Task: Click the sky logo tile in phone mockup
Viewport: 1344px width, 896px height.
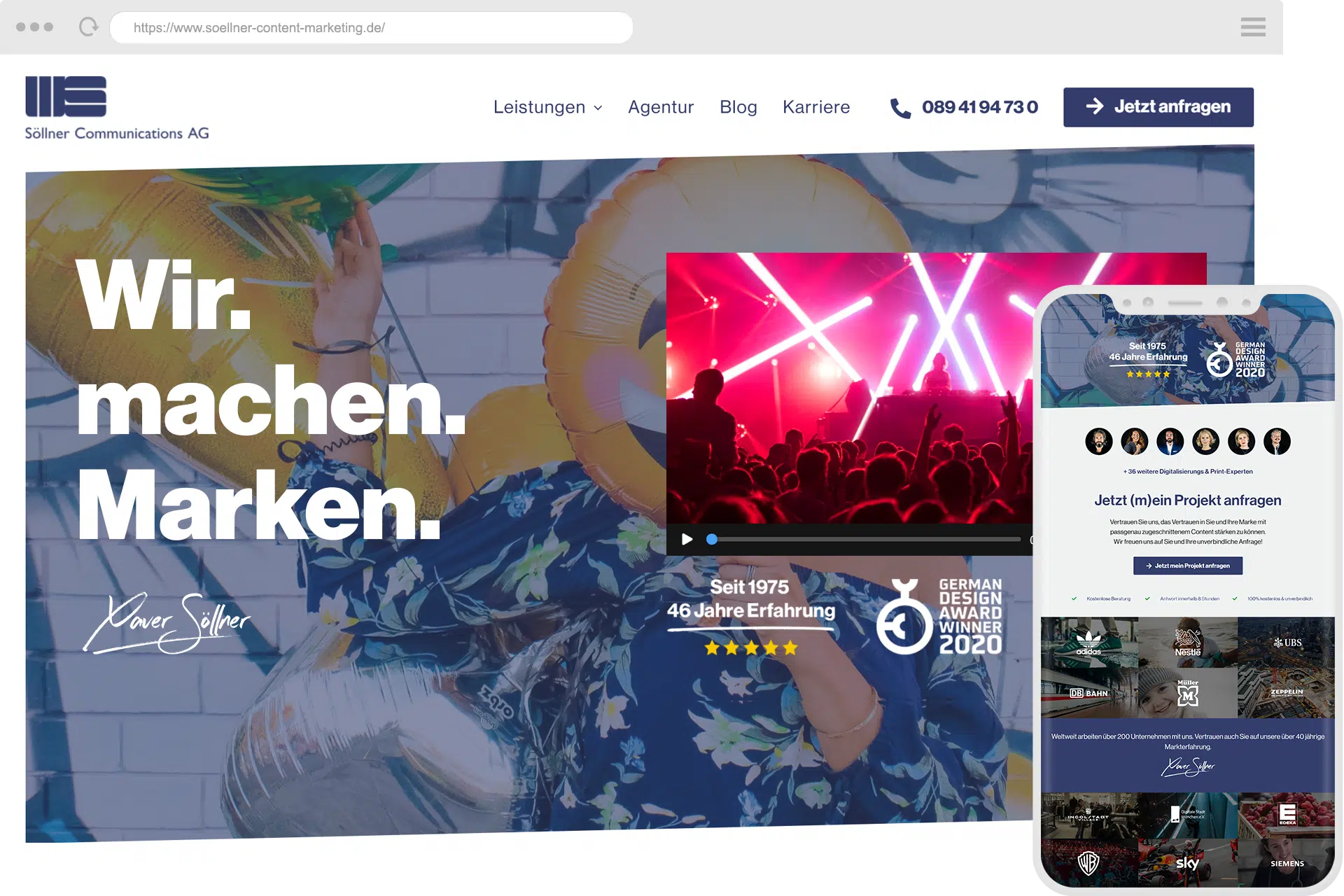Action: pos(1187,863)
